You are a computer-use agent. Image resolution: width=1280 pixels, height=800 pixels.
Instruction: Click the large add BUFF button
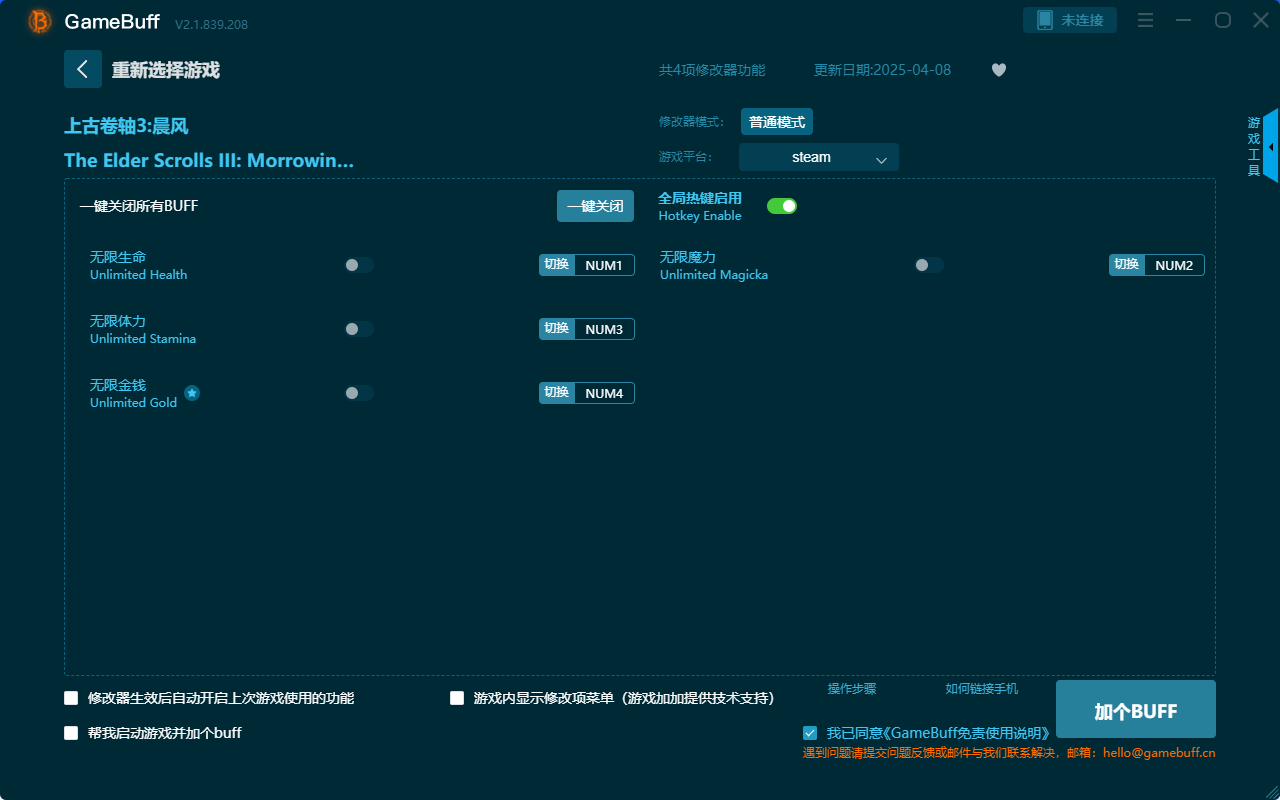pos(1135,710)
